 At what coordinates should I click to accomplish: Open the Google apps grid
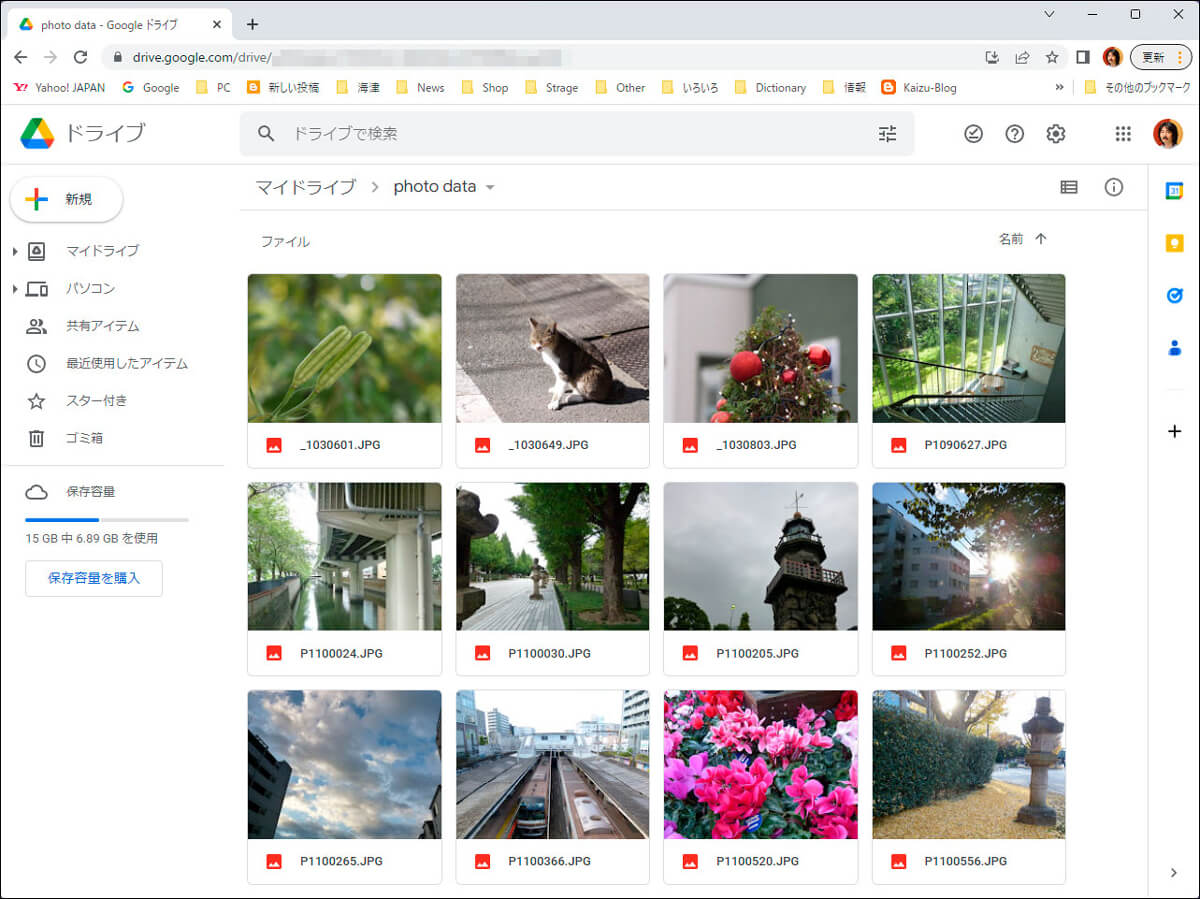click(1123, 134)
